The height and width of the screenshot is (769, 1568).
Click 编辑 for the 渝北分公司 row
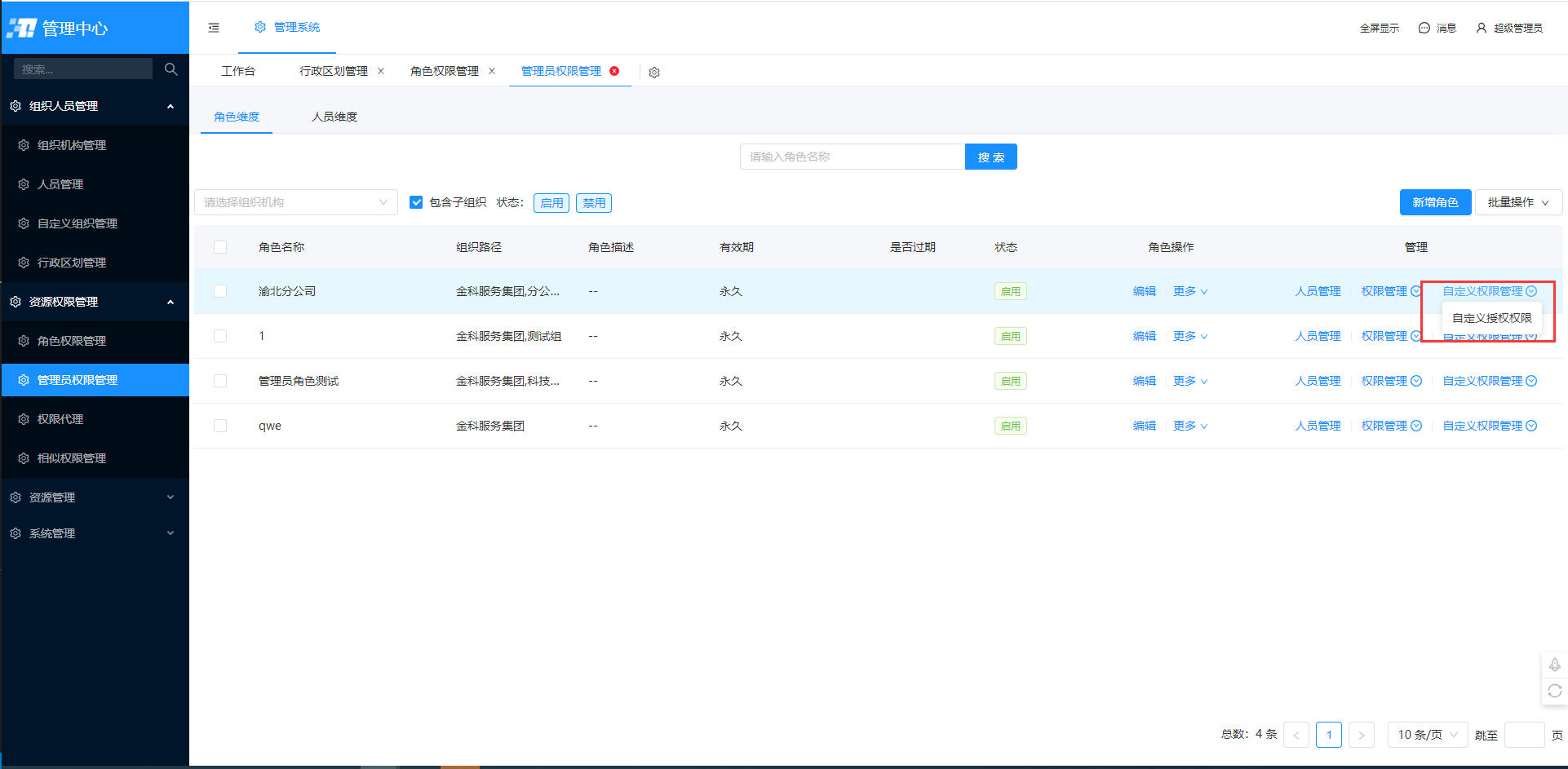(1145, 291)
